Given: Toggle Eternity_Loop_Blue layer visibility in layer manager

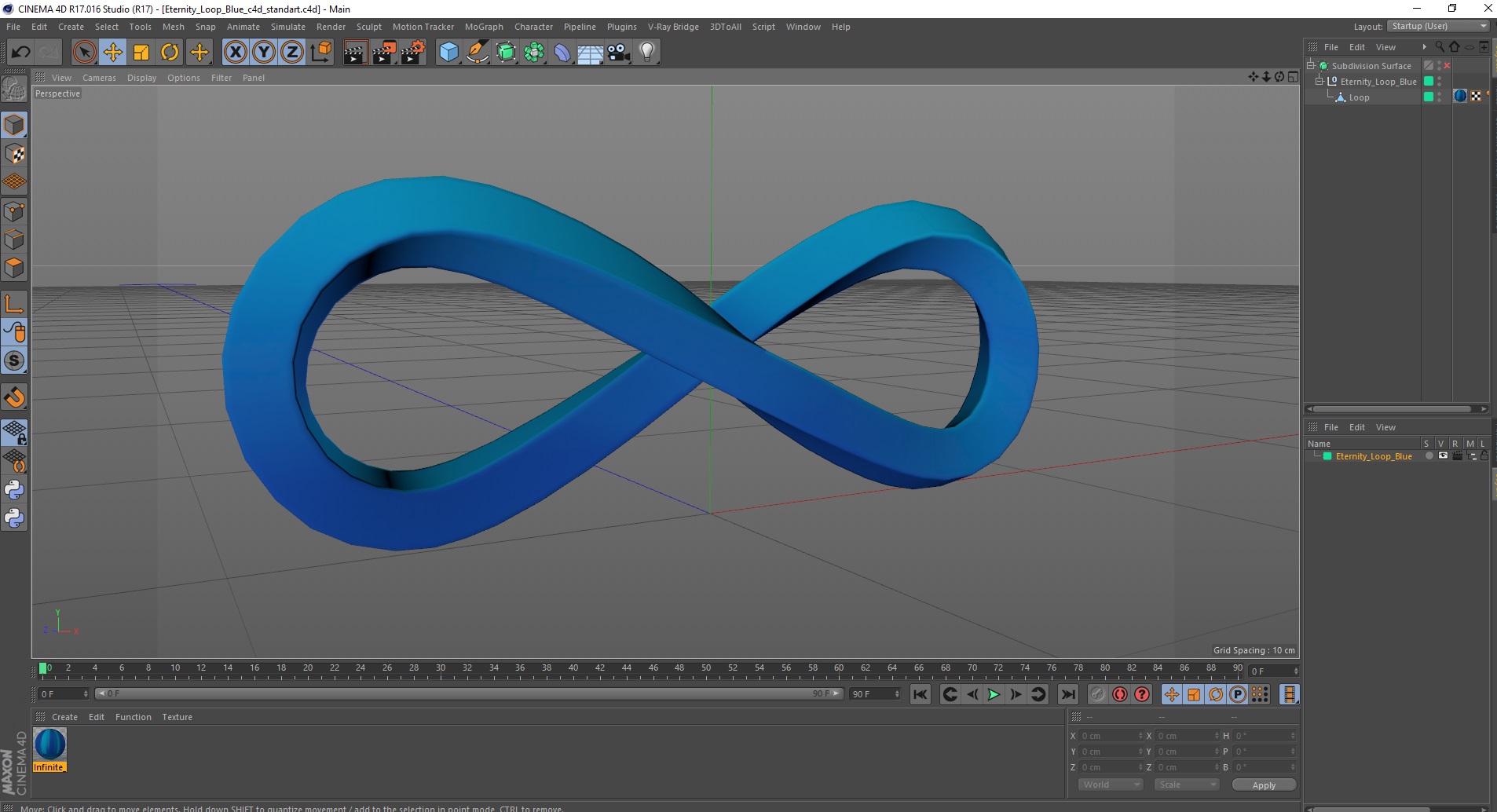Looking at the screenshot, I should (1443, 455).
